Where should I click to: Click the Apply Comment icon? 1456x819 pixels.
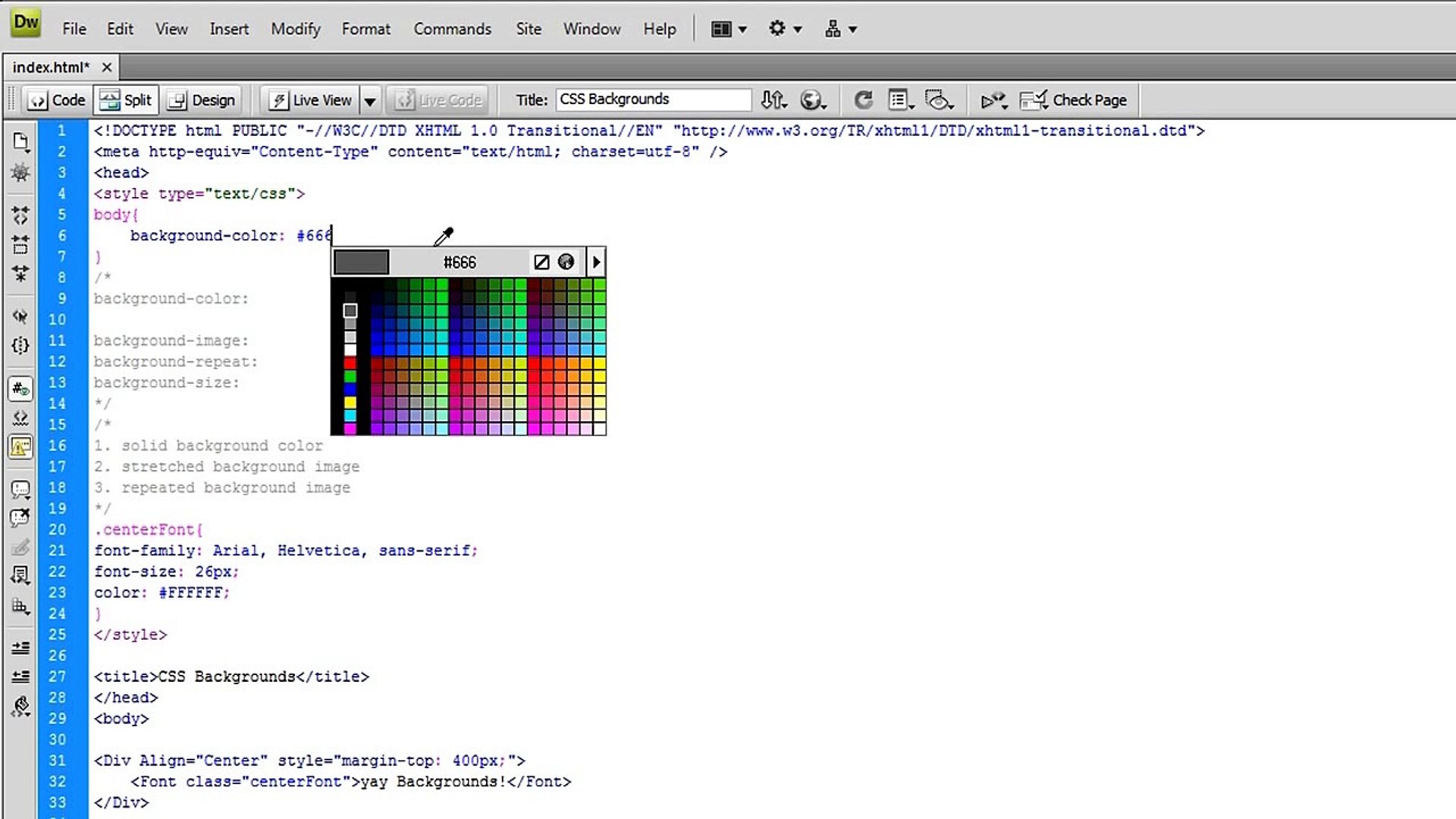[x=20, y=489]
